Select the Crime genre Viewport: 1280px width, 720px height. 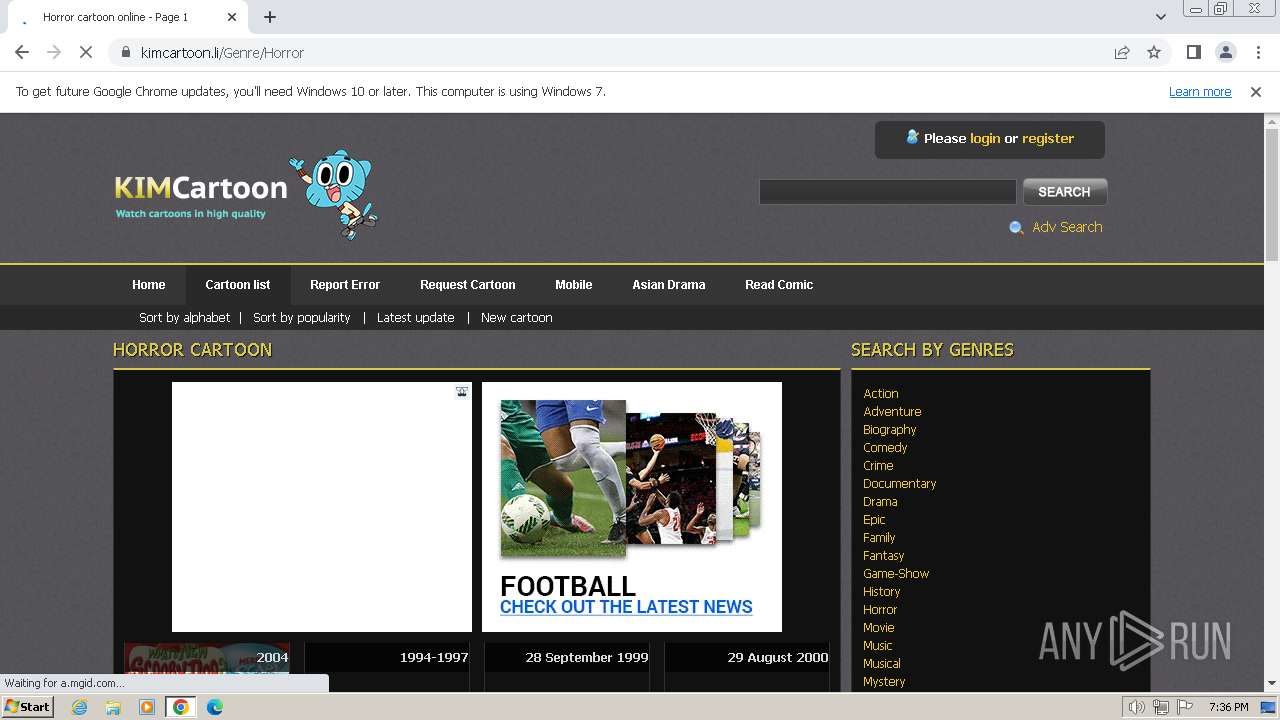tap(878, 466)
